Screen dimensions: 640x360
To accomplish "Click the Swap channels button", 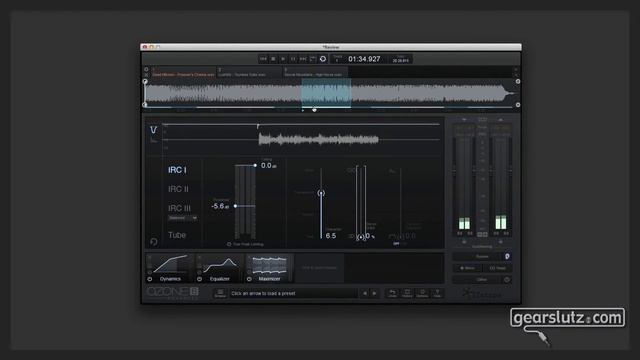I will (x=497, y=268).
